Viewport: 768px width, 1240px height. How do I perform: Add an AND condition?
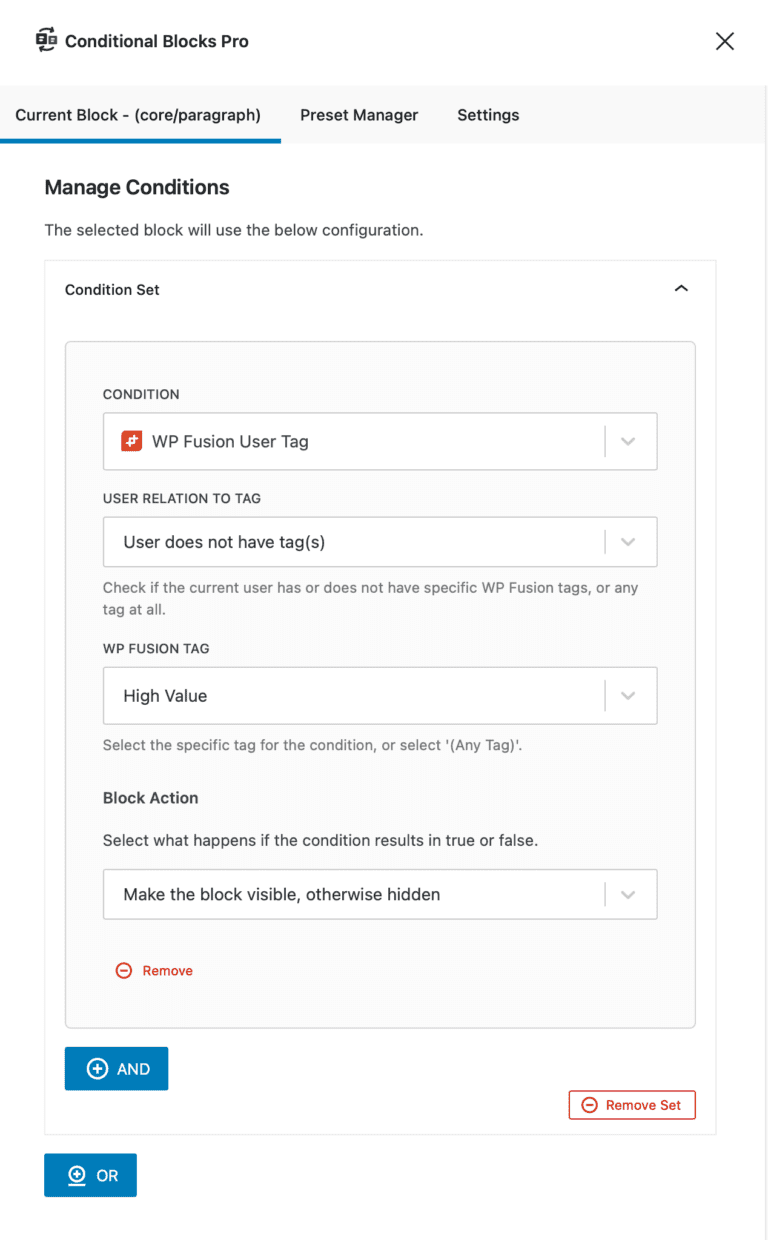pos(116,1068)
